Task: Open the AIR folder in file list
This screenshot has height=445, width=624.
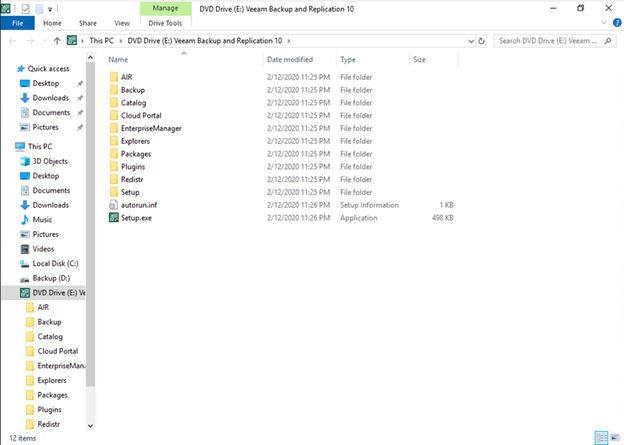Action: pyautogui.click(x=127, y=77)
